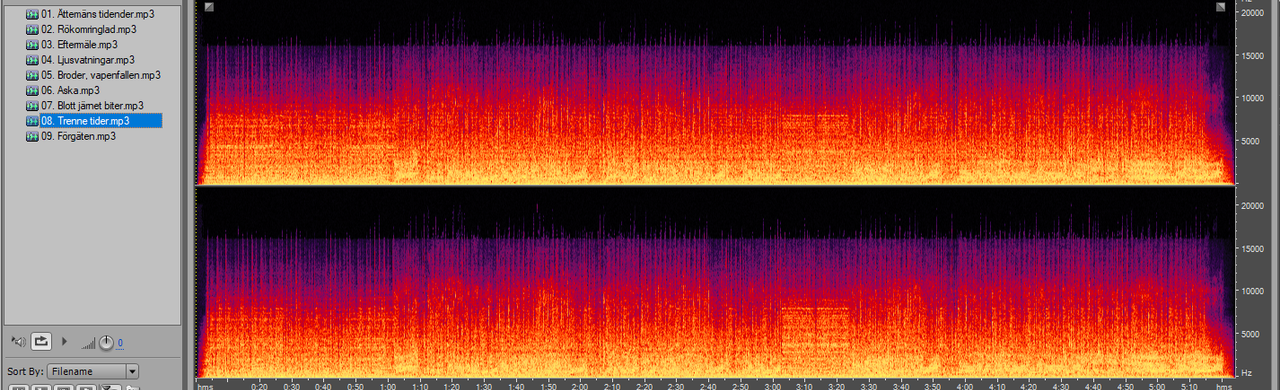The image size is (1280, 390).
Task: Toggle the auto-play speaker icon in the Files panel
Action: coord(18,342)
